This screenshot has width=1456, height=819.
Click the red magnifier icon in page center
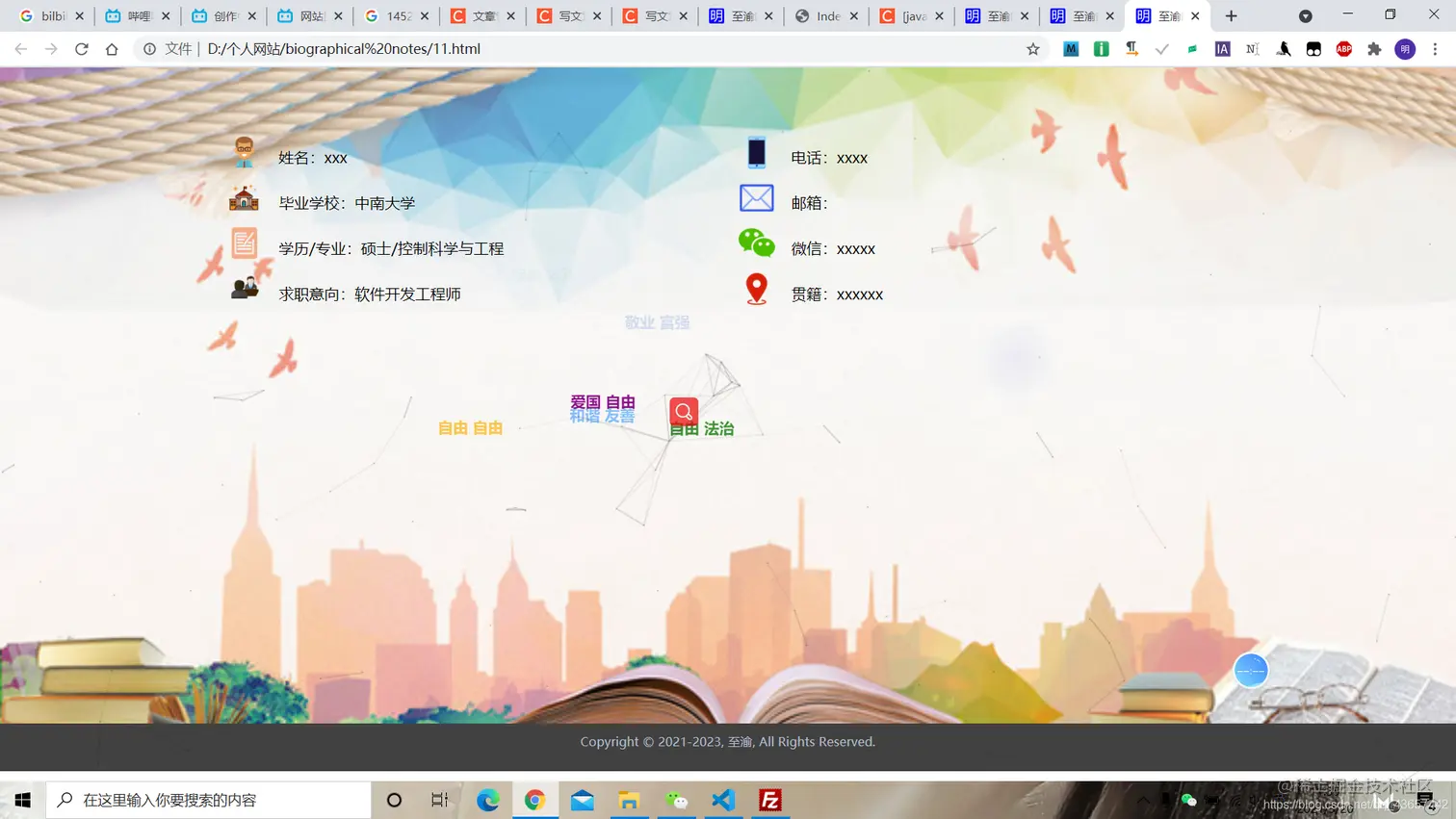pos(683,410)
